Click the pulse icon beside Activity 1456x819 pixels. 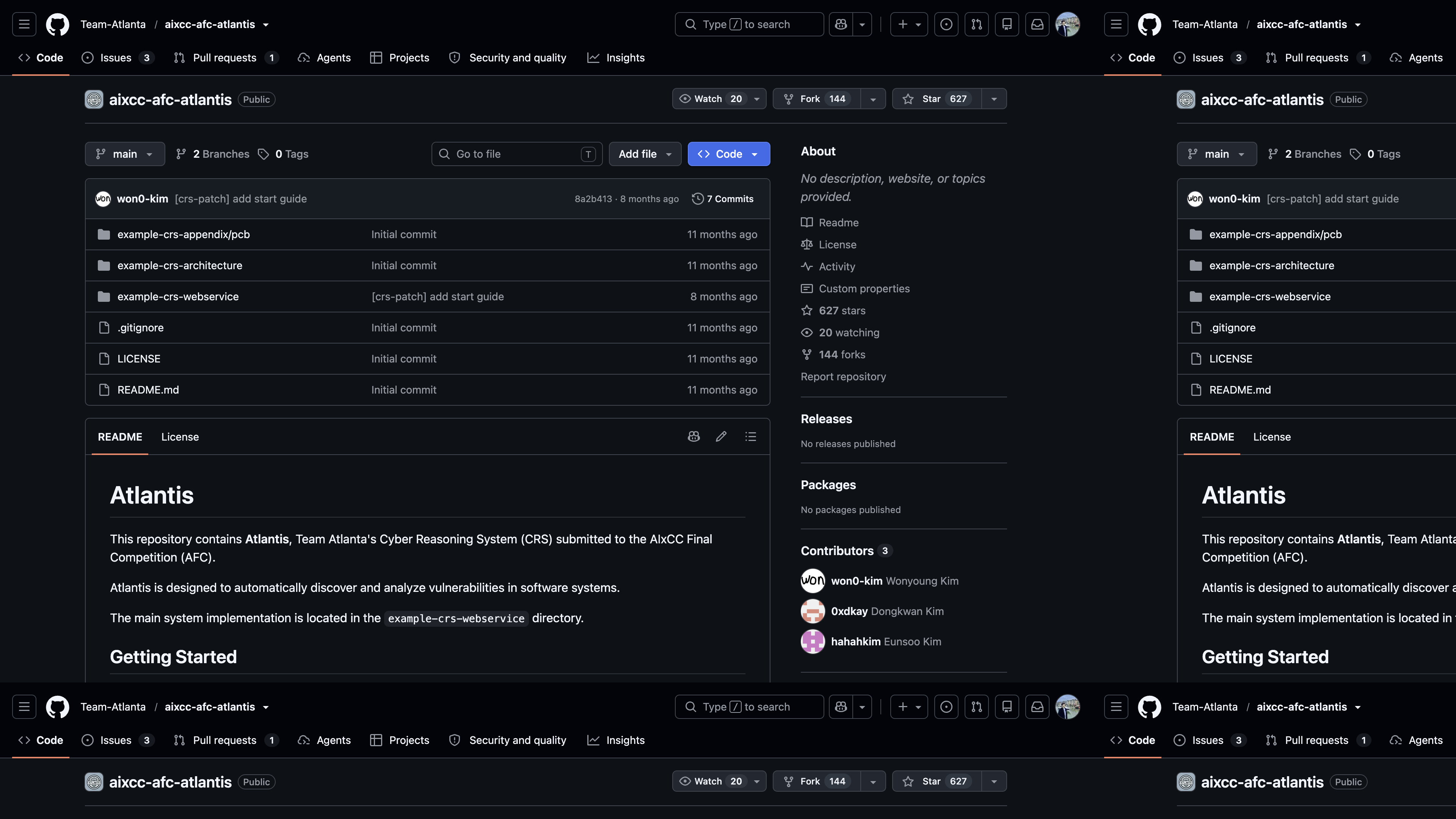[806, 266]
